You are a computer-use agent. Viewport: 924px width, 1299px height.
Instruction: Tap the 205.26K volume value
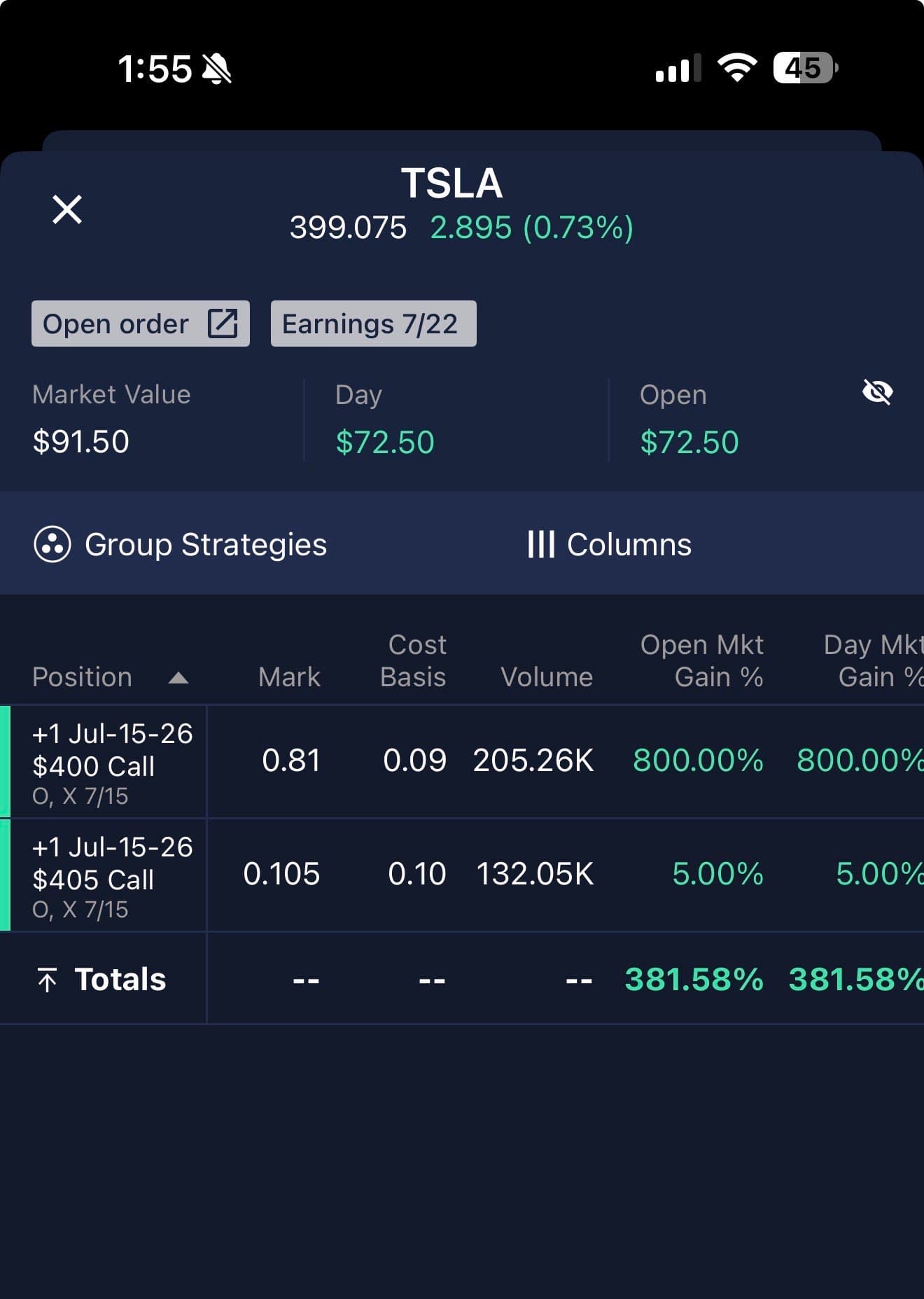[x=533, y=760]
